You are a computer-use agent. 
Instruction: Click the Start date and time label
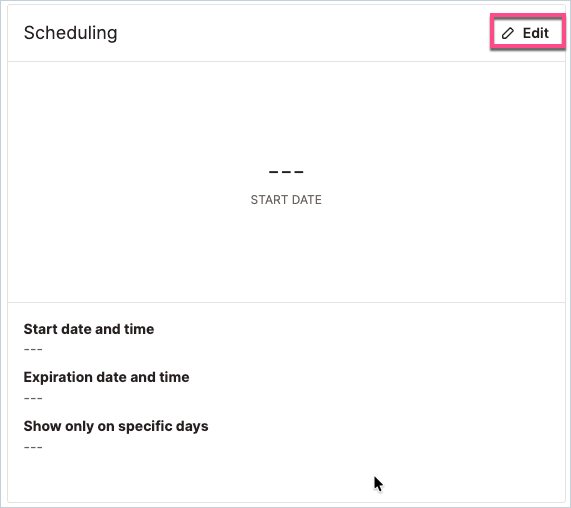click(89, 329)
